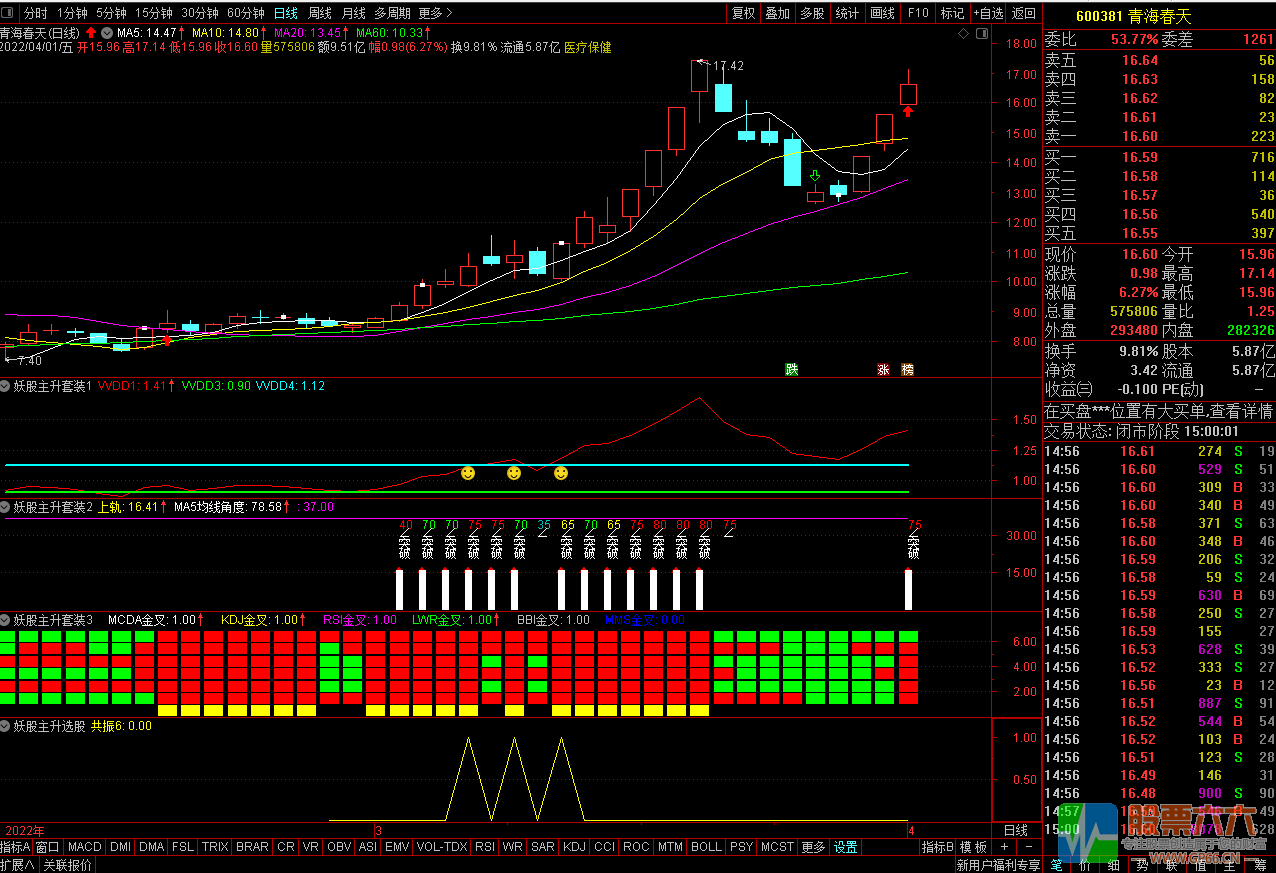Screen dimensions: 1276x873
Task: Click the 叠加 overlay button
Action: 777,13
